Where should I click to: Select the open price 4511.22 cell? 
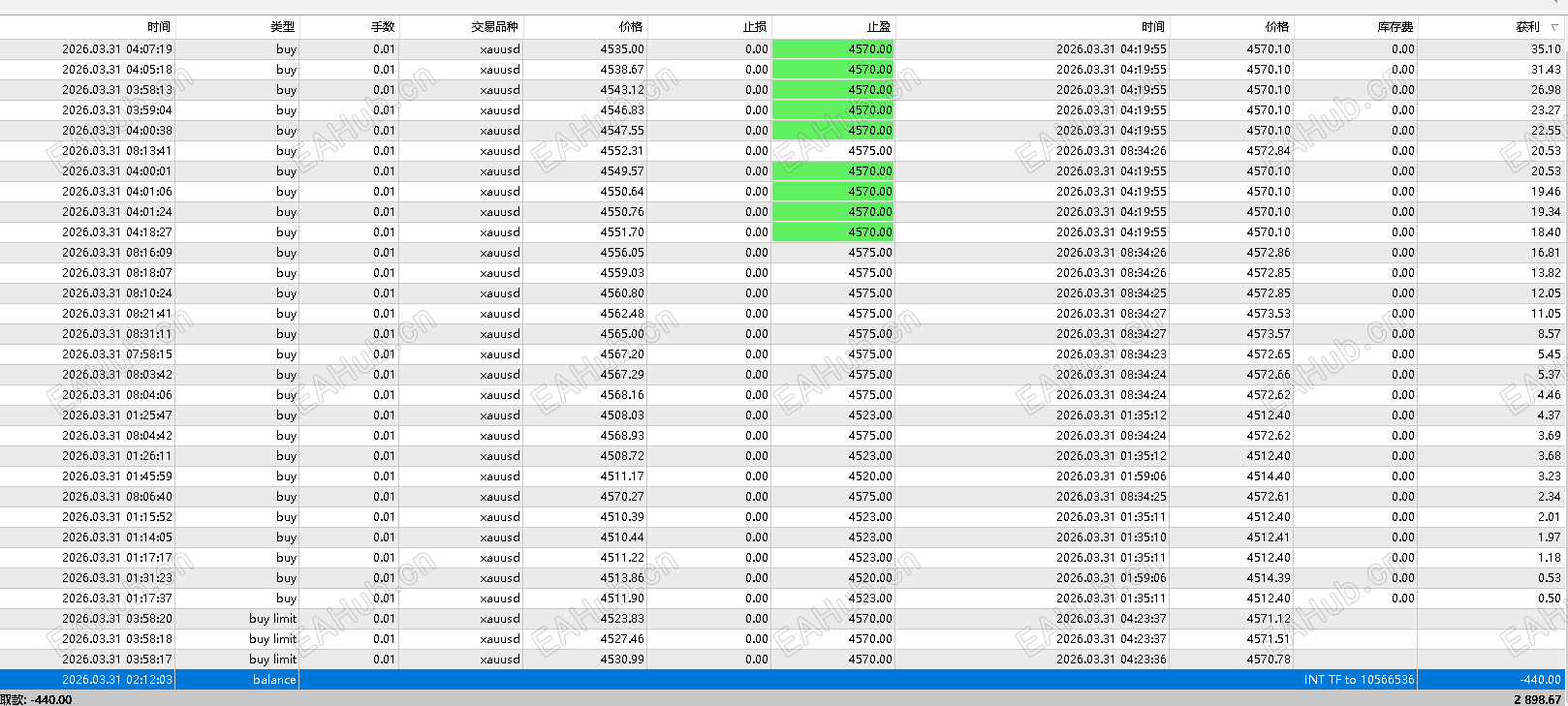click(x=622, y=558)
